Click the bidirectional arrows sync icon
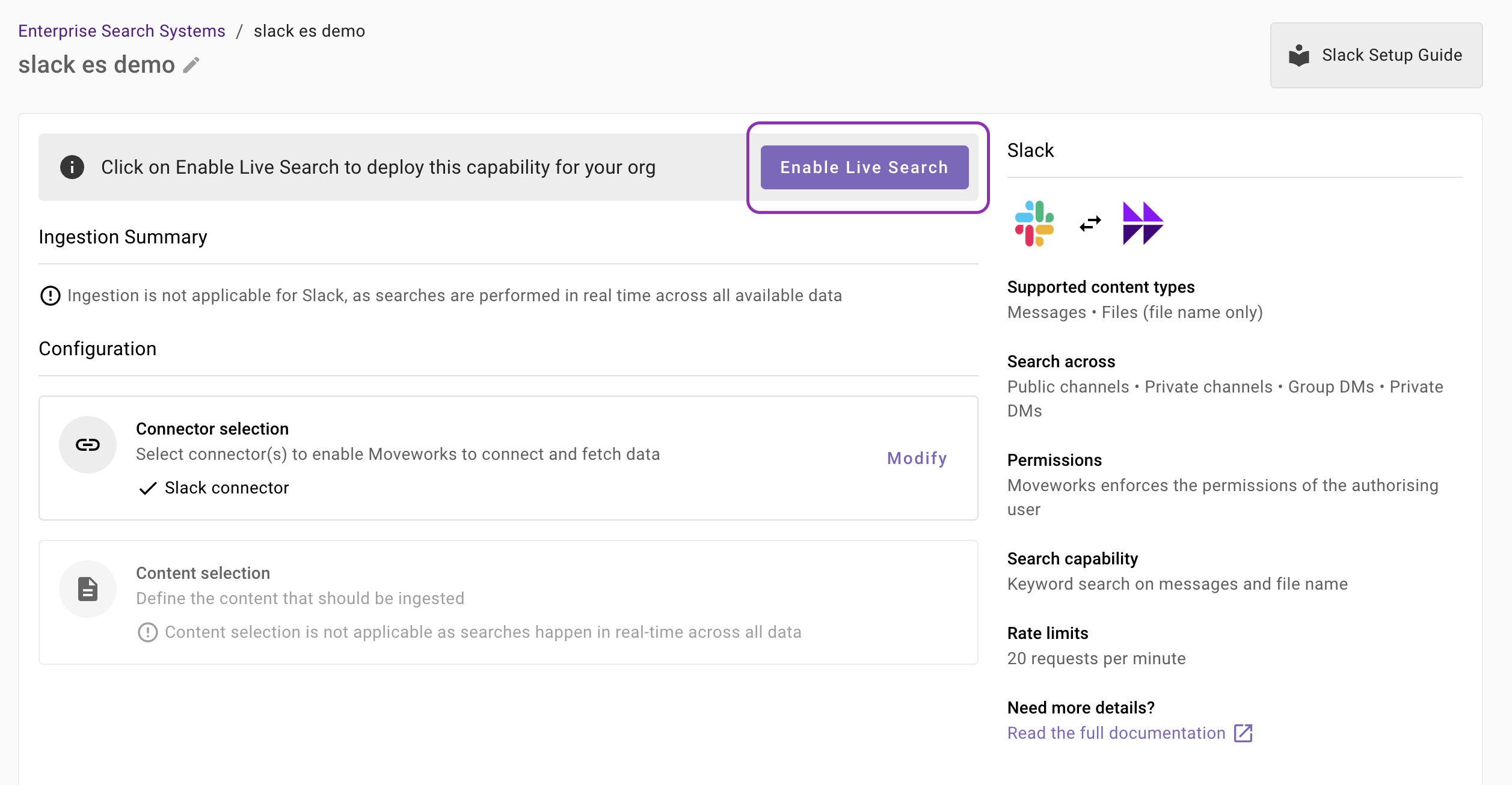 click(1090, 224)
